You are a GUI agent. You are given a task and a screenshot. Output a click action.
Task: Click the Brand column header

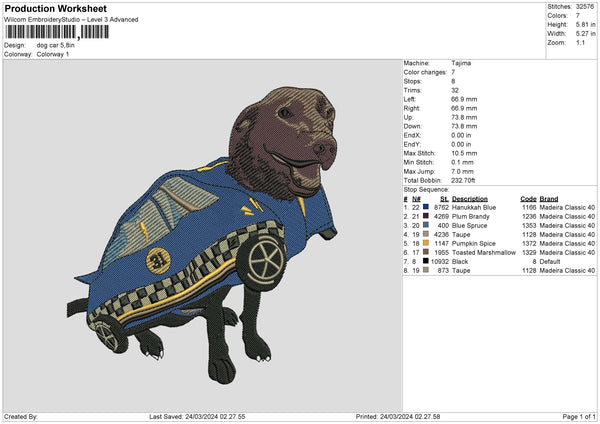point(550,198)
